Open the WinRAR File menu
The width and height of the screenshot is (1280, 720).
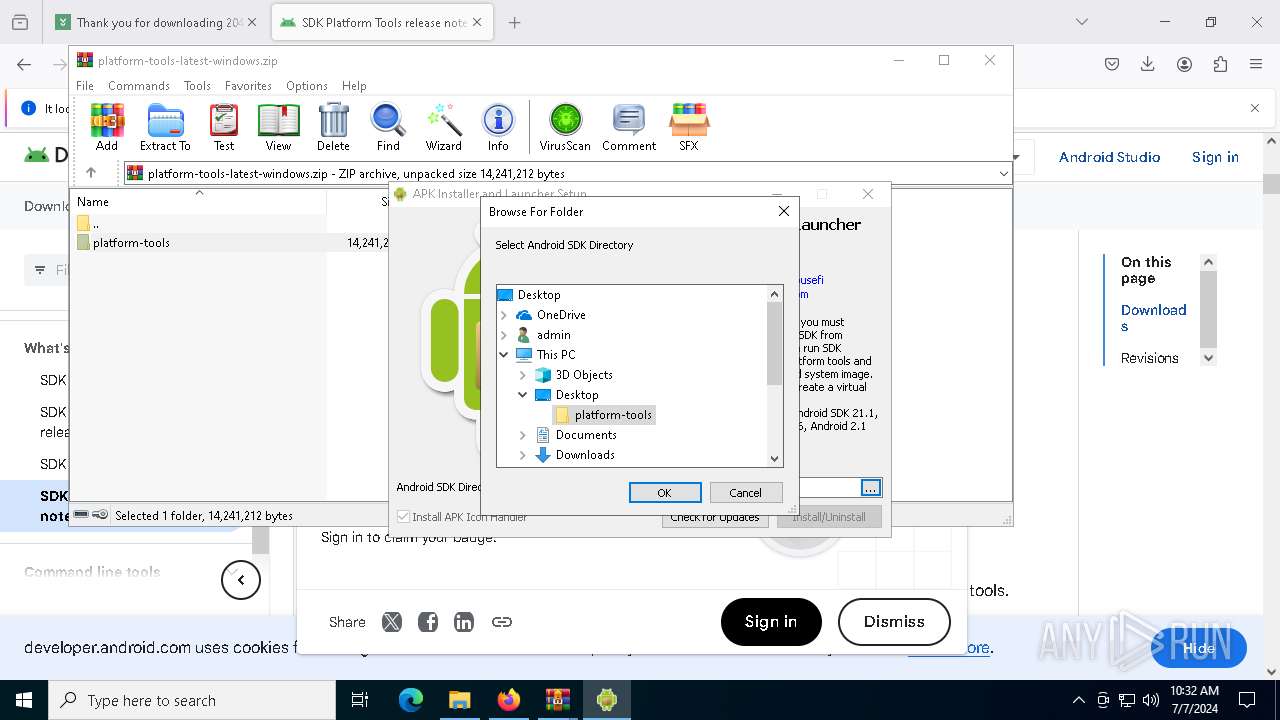[x=85, y=86]
